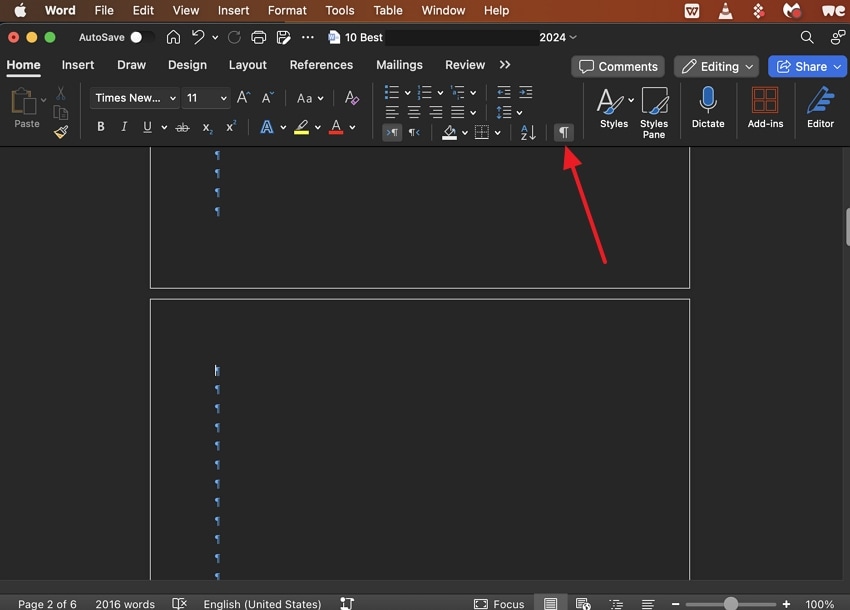Image resolution: width=850 pixels, height=610 pixels.
Task: Print the document with printer icon
Action: (x=259, y=37)
